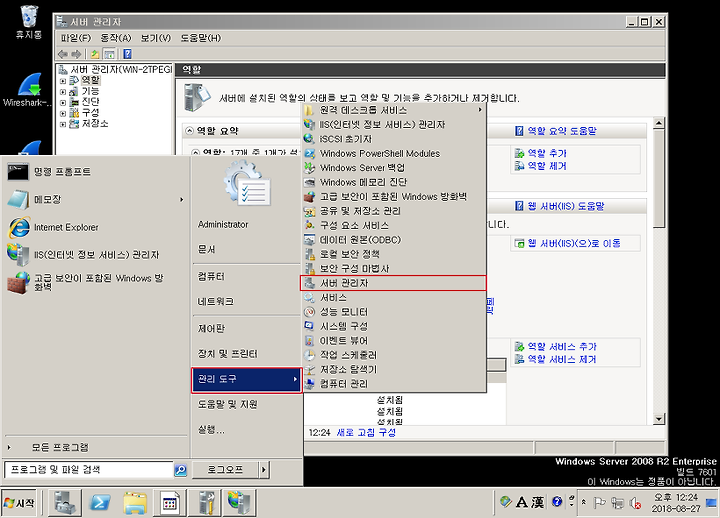Open 보안 구성 마법사 entry

[393, 269]
